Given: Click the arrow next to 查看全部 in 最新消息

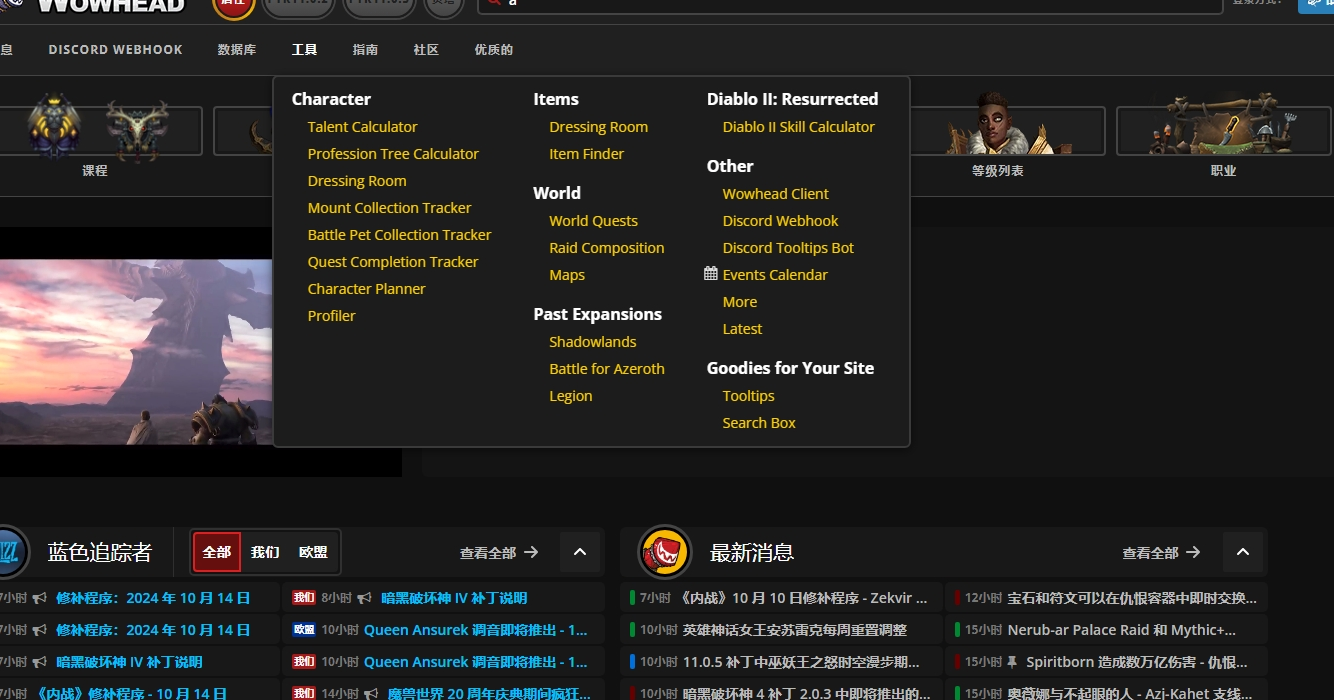Looking at the screenshot, I should [1193, 552].
